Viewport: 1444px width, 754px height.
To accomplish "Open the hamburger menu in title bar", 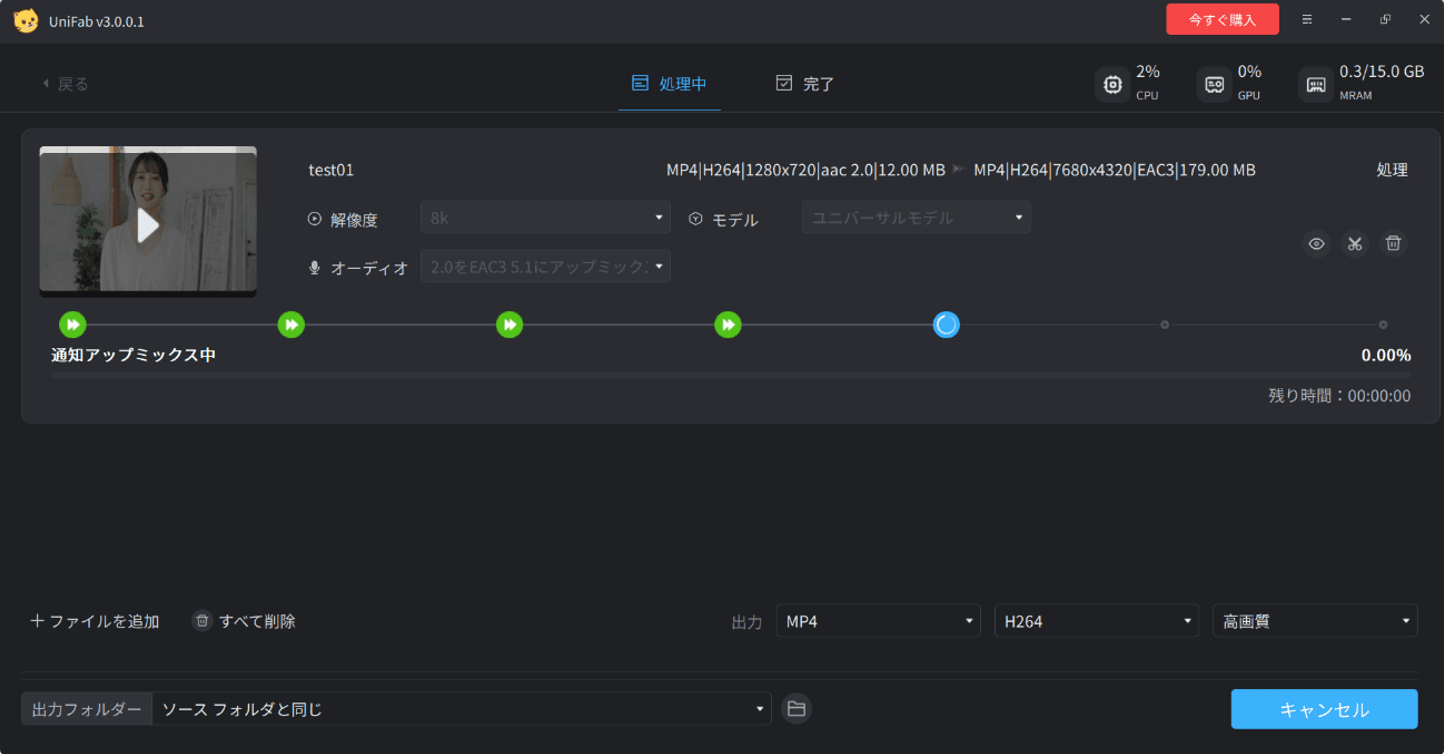I will pyautogui.click(x=1307, y=20).
